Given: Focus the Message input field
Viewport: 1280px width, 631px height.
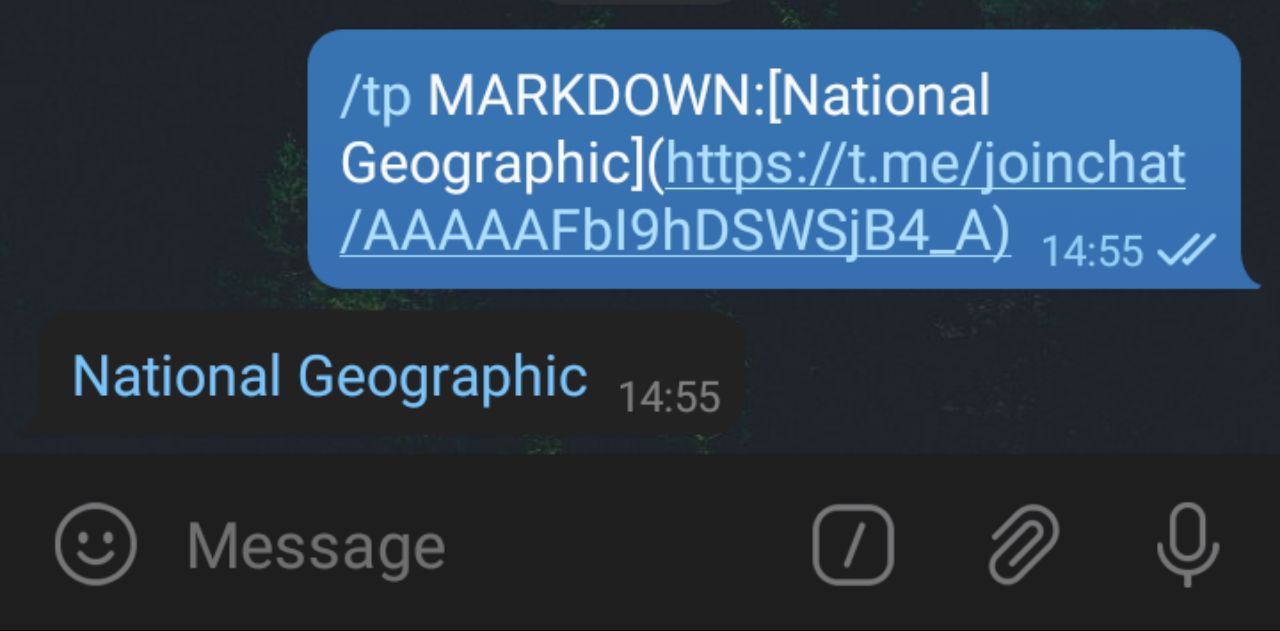Looking at the screenshot, I should coord(480,546).
